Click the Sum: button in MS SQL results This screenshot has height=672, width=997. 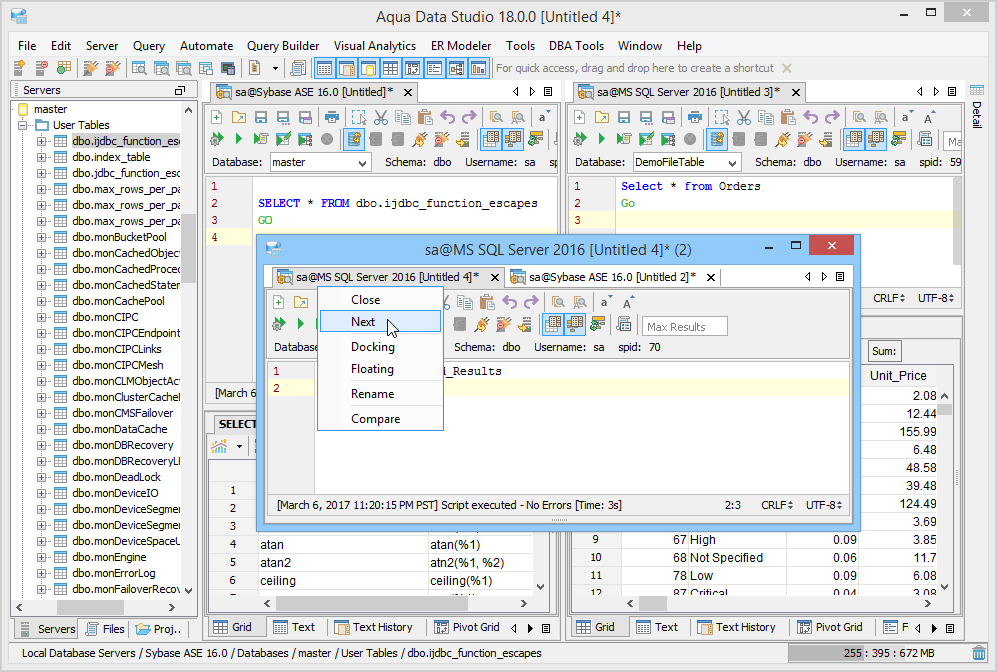coord(884,351)
